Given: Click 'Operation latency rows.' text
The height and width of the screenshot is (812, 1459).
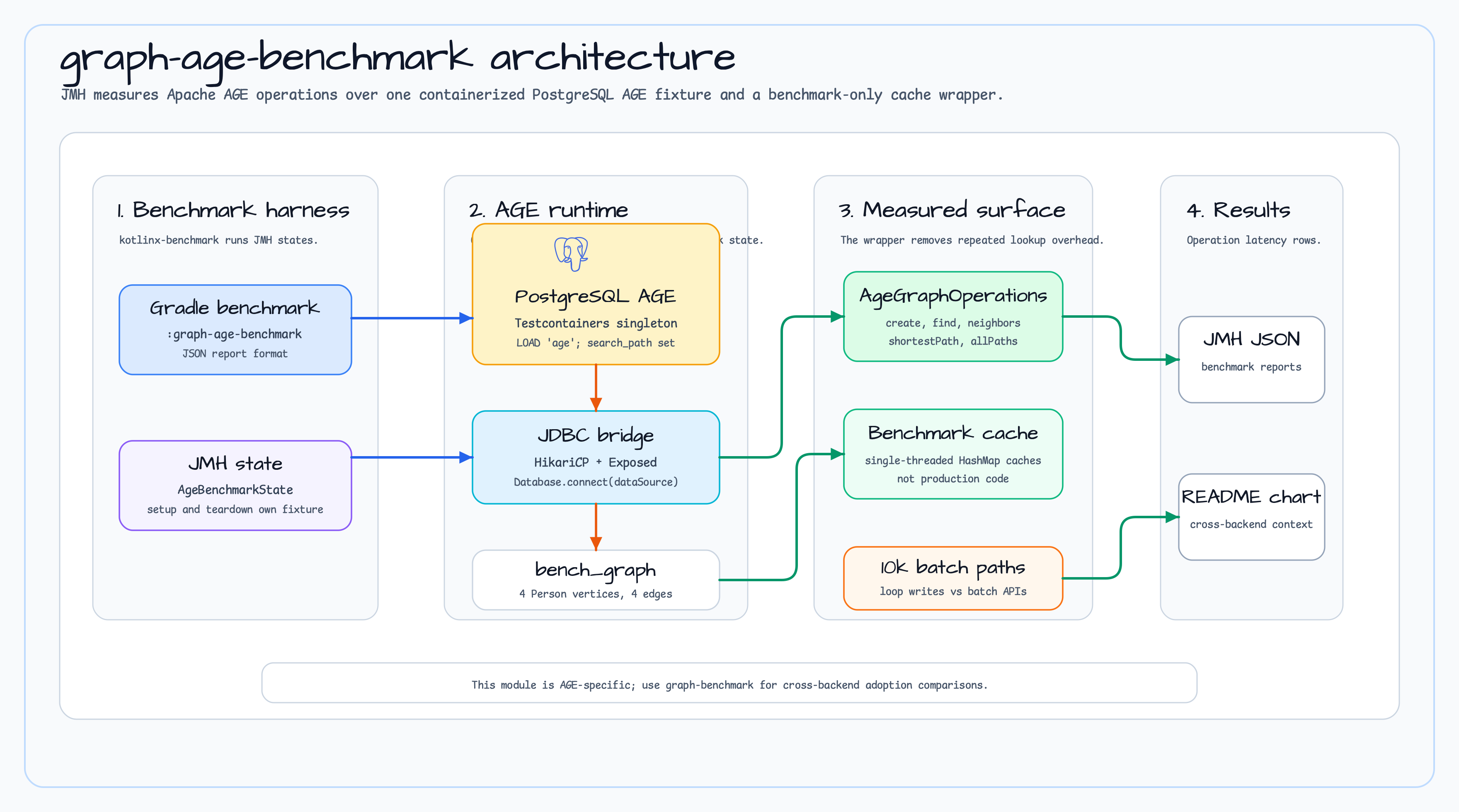Looking at the screenshot, I should 1253,240.
